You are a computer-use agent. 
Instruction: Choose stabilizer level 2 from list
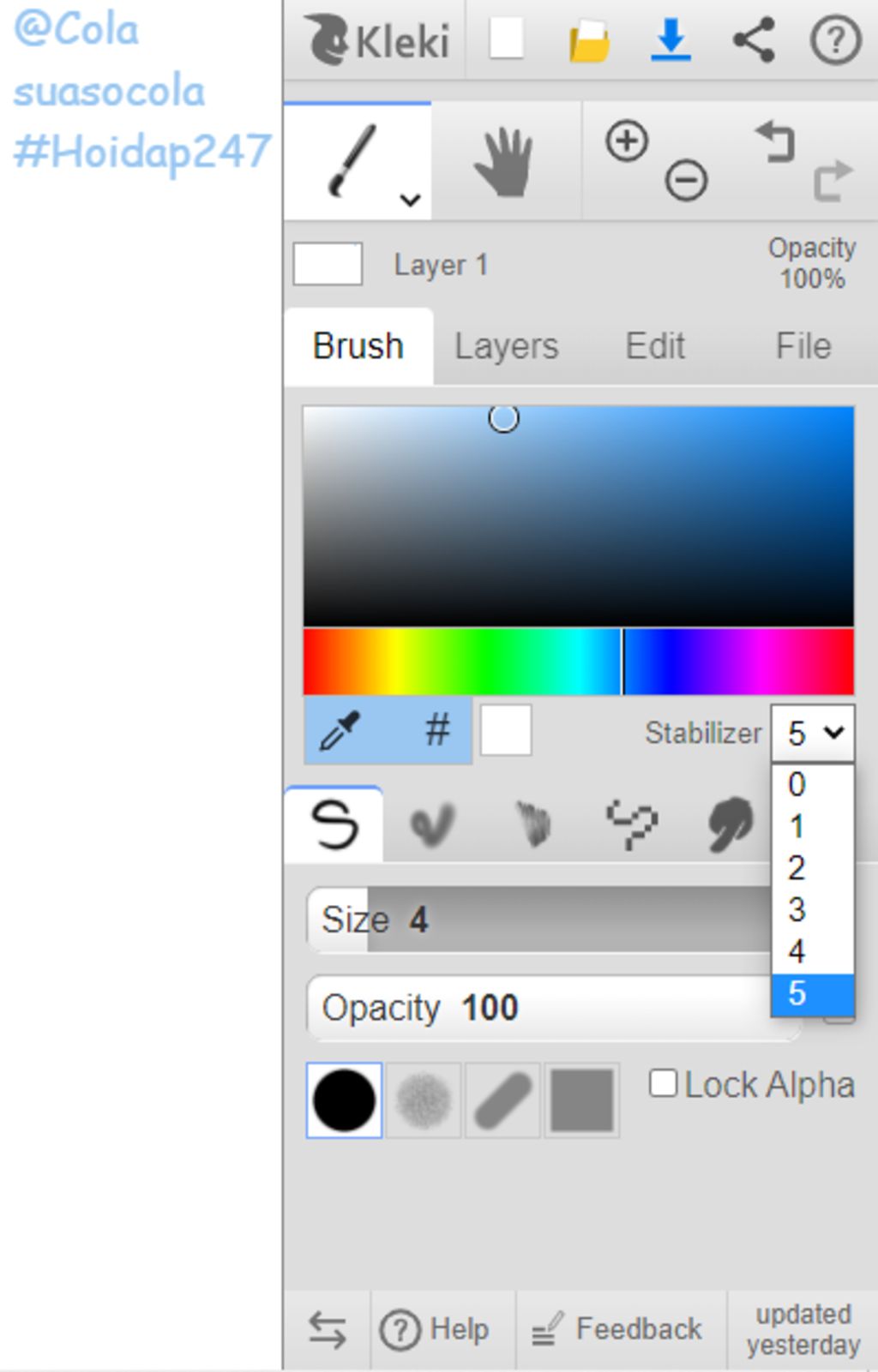coord(812,868)
